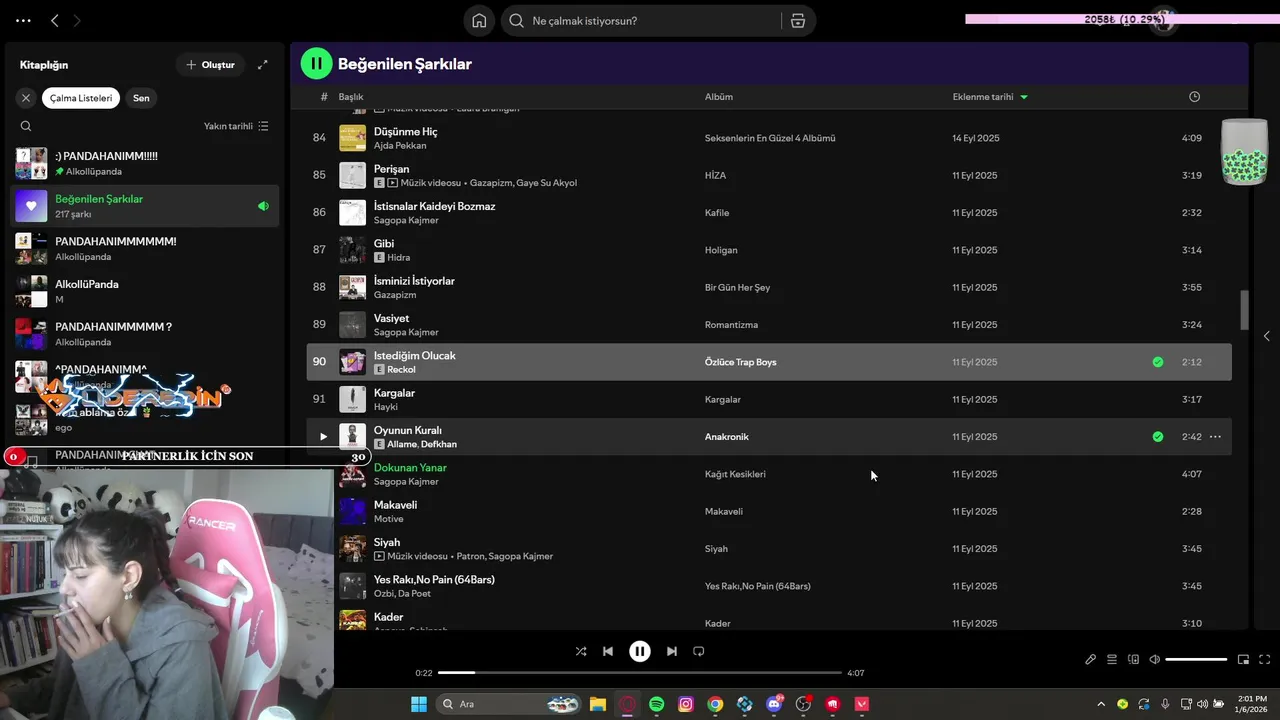This screenshot has width=1280, height=720.
Task: Search within library magnifier icon
Action: click(26, 126)
